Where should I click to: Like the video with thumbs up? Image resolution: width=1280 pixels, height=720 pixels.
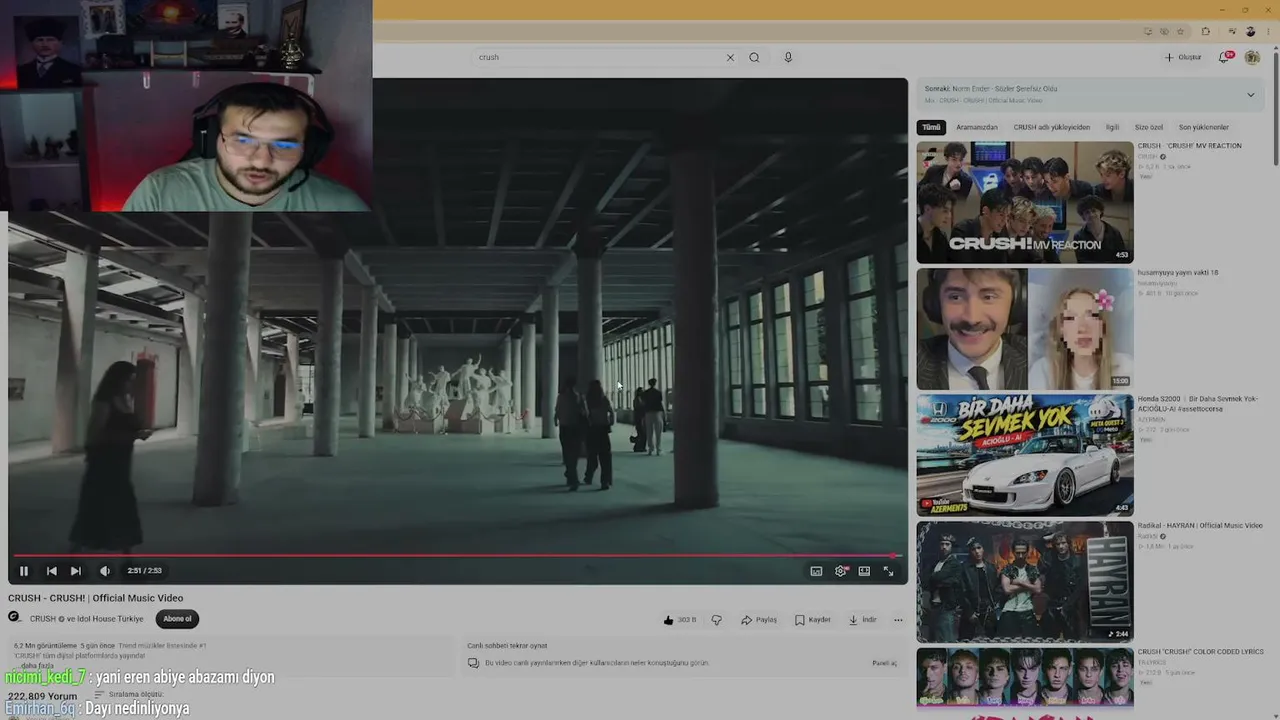click(680, 620)
